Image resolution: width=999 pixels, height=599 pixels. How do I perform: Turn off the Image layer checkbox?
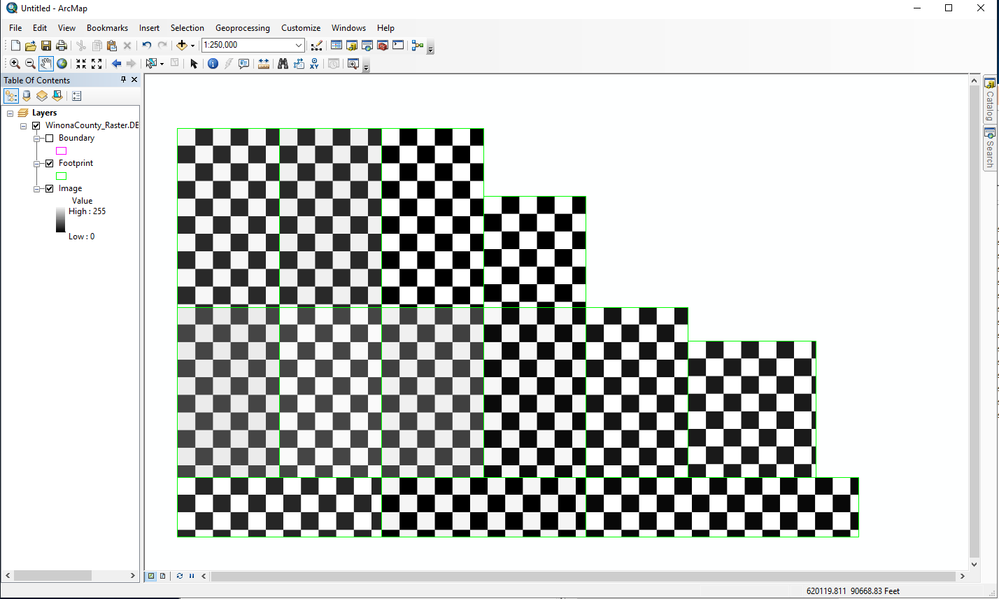pos(49,188)
